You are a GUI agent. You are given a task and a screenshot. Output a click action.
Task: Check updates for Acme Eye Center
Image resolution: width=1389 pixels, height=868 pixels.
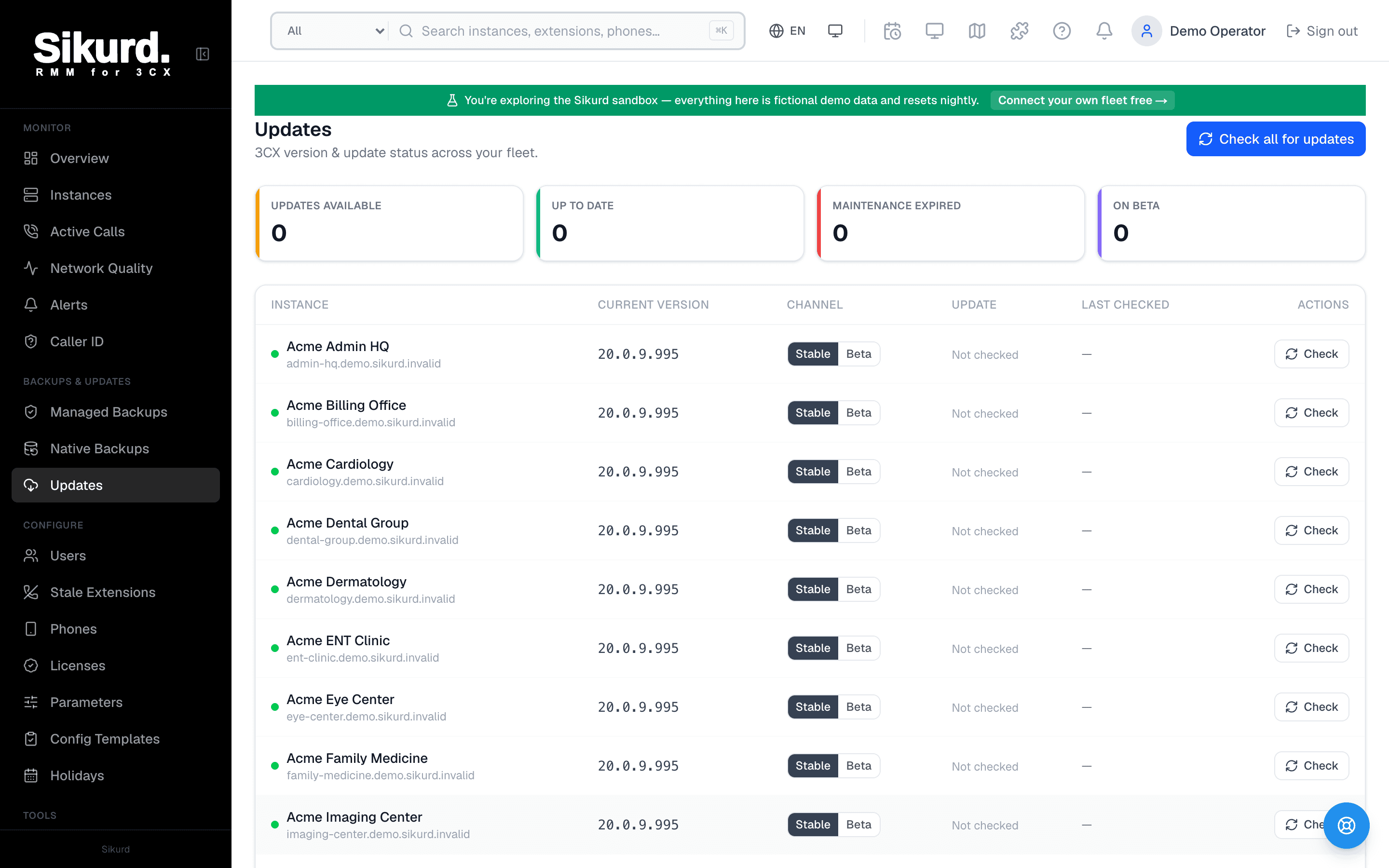1311,707
